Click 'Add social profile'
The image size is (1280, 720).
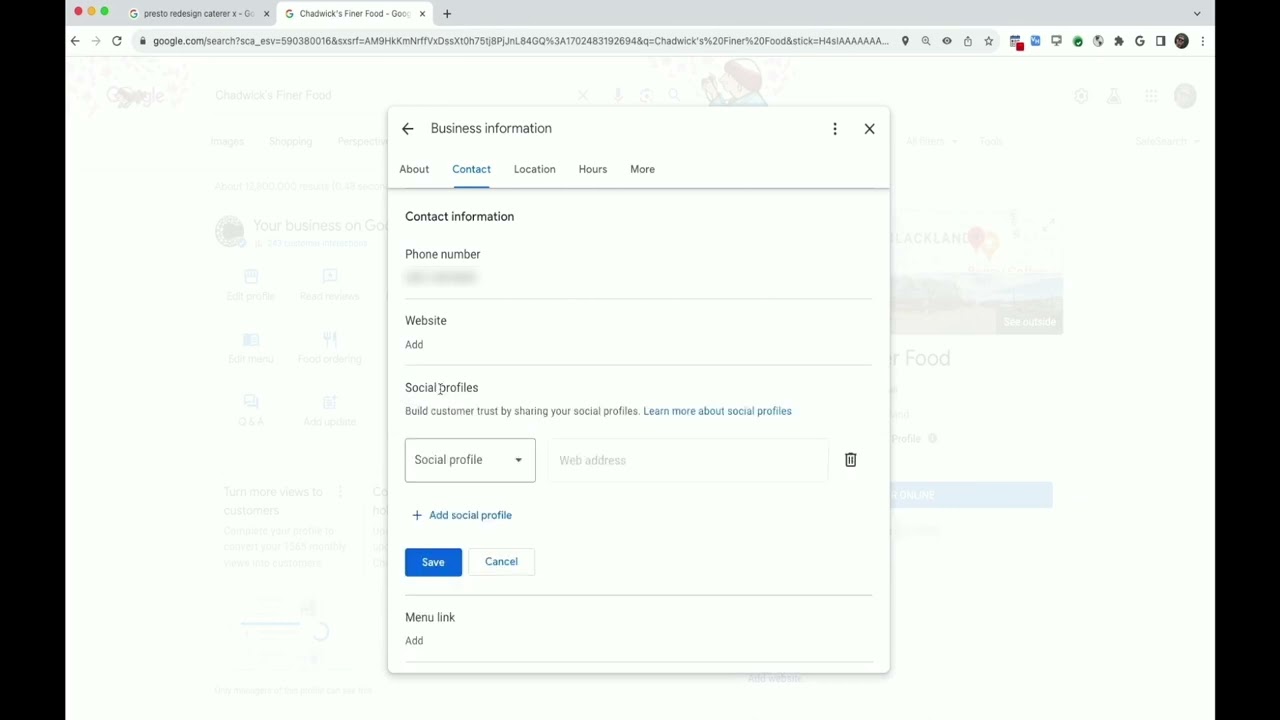click(x=462, y=515)
